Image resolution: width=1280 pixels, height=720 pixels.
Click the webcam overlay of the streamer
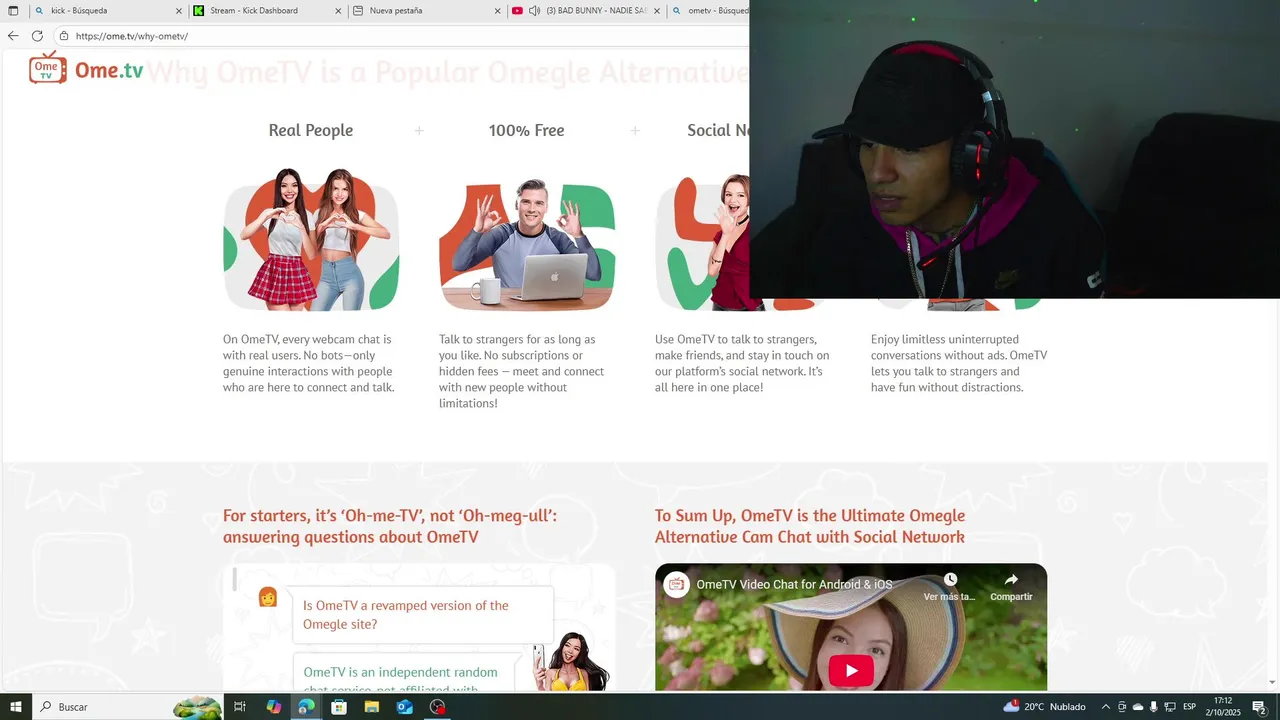(x=1014, y=149)
